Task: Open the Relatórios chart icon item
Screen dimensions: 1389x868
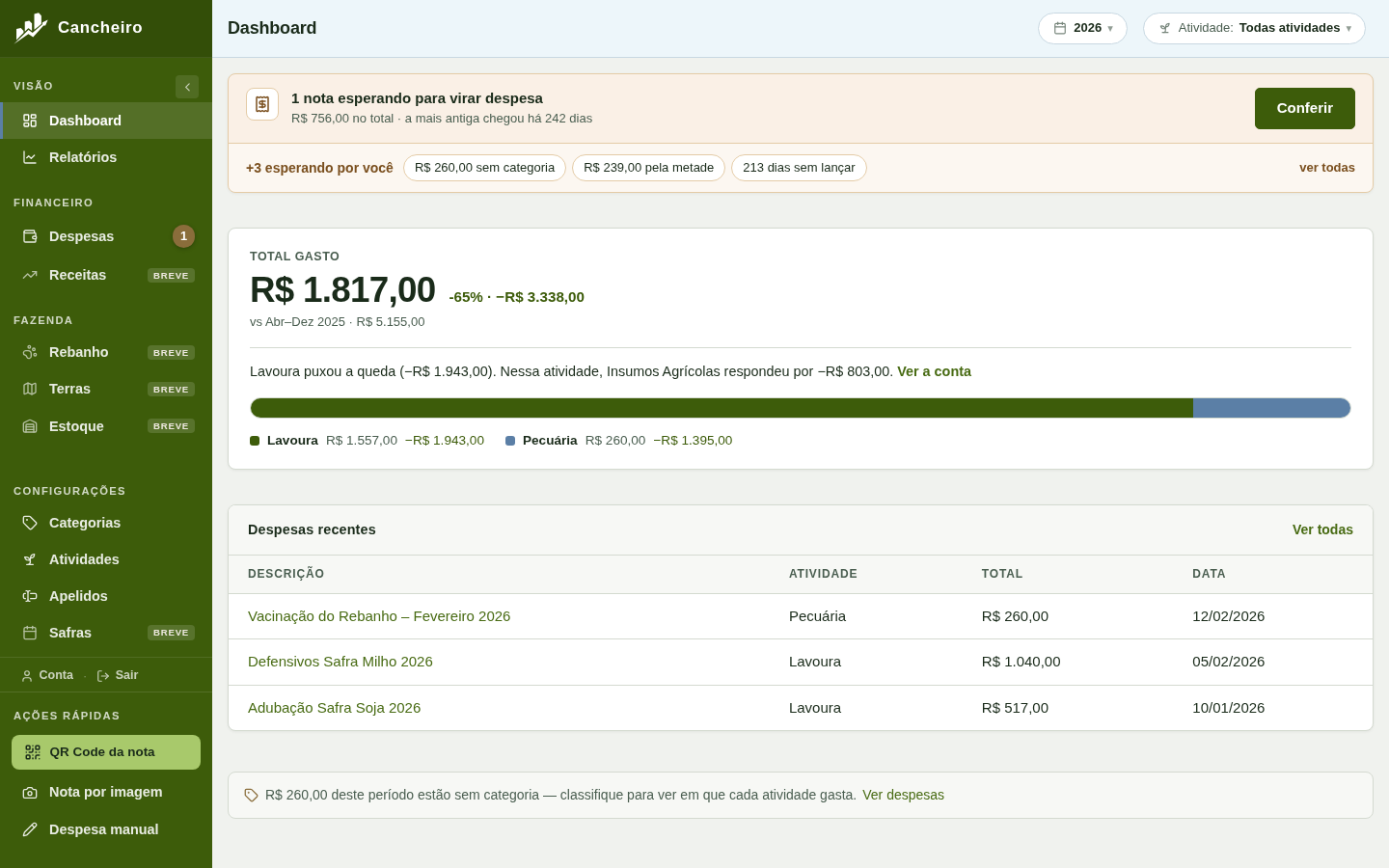Action: (x=30, y=157)
